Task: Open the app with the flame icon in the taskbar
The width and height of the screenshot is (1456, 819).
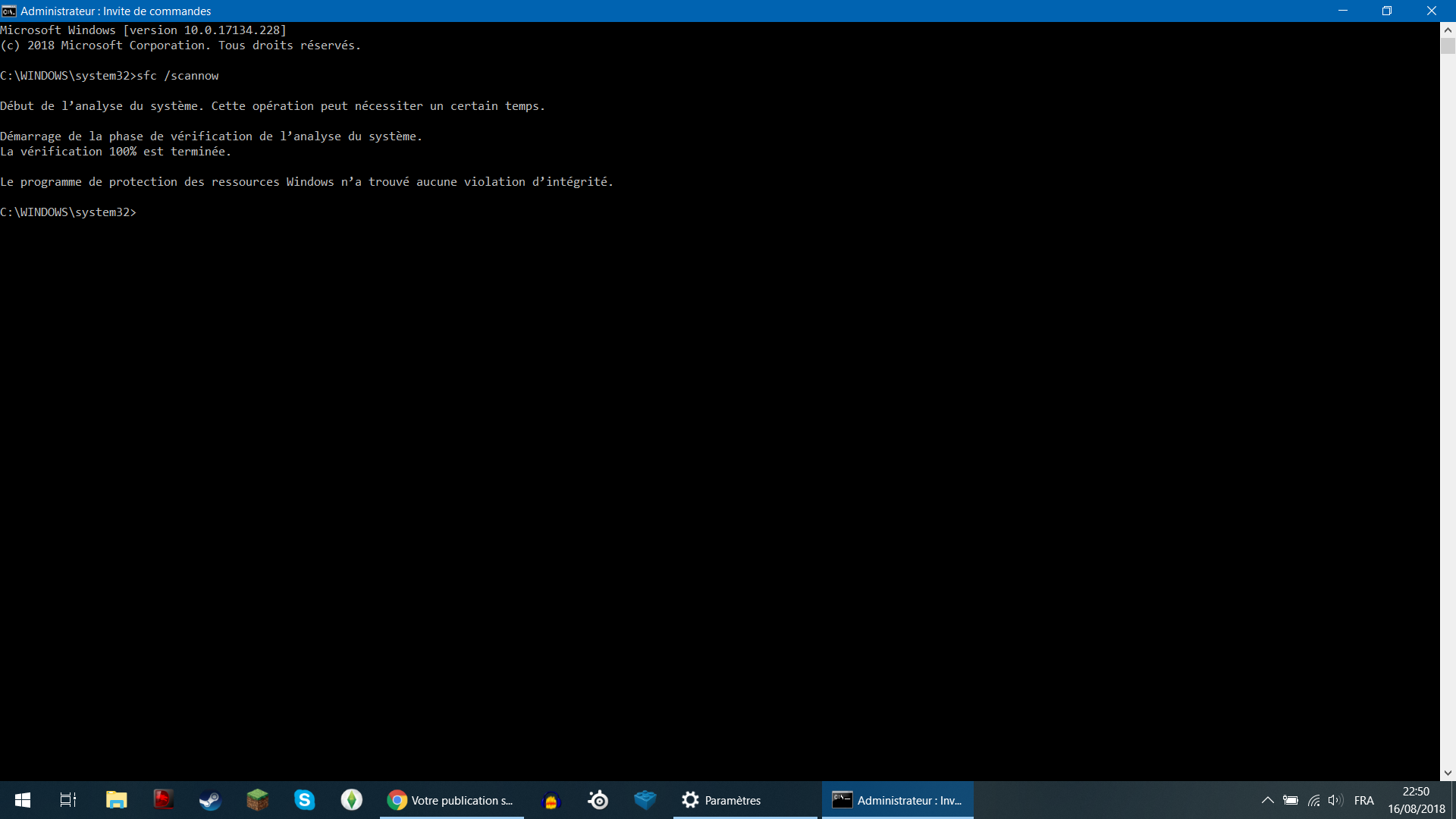Action: click(x=551, y=800)
